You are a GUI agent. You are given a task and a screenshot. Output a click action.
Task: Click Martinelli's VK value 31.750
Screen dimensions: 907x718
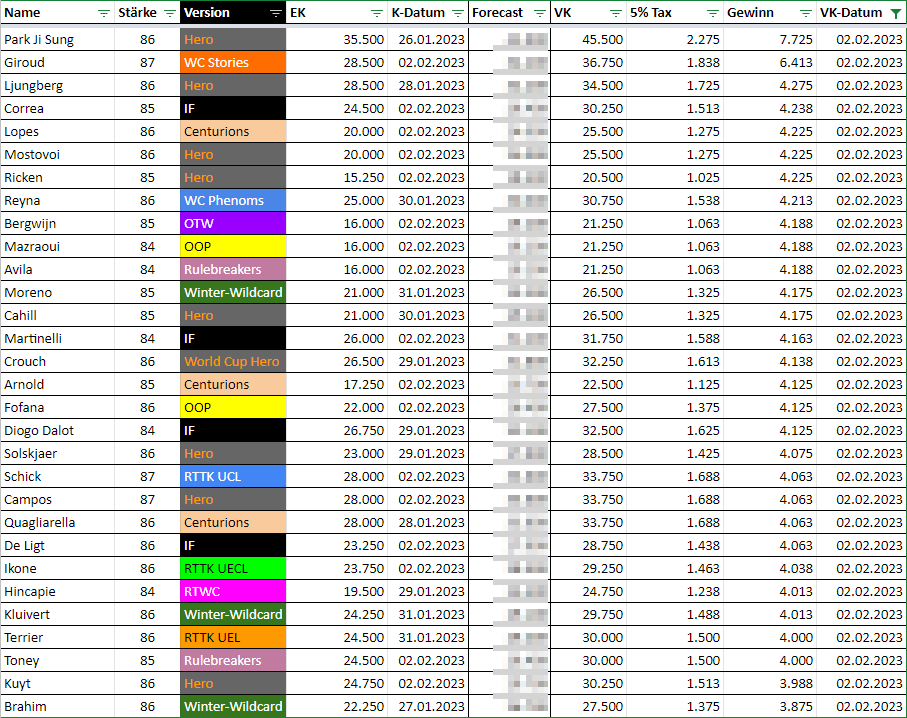602,338
